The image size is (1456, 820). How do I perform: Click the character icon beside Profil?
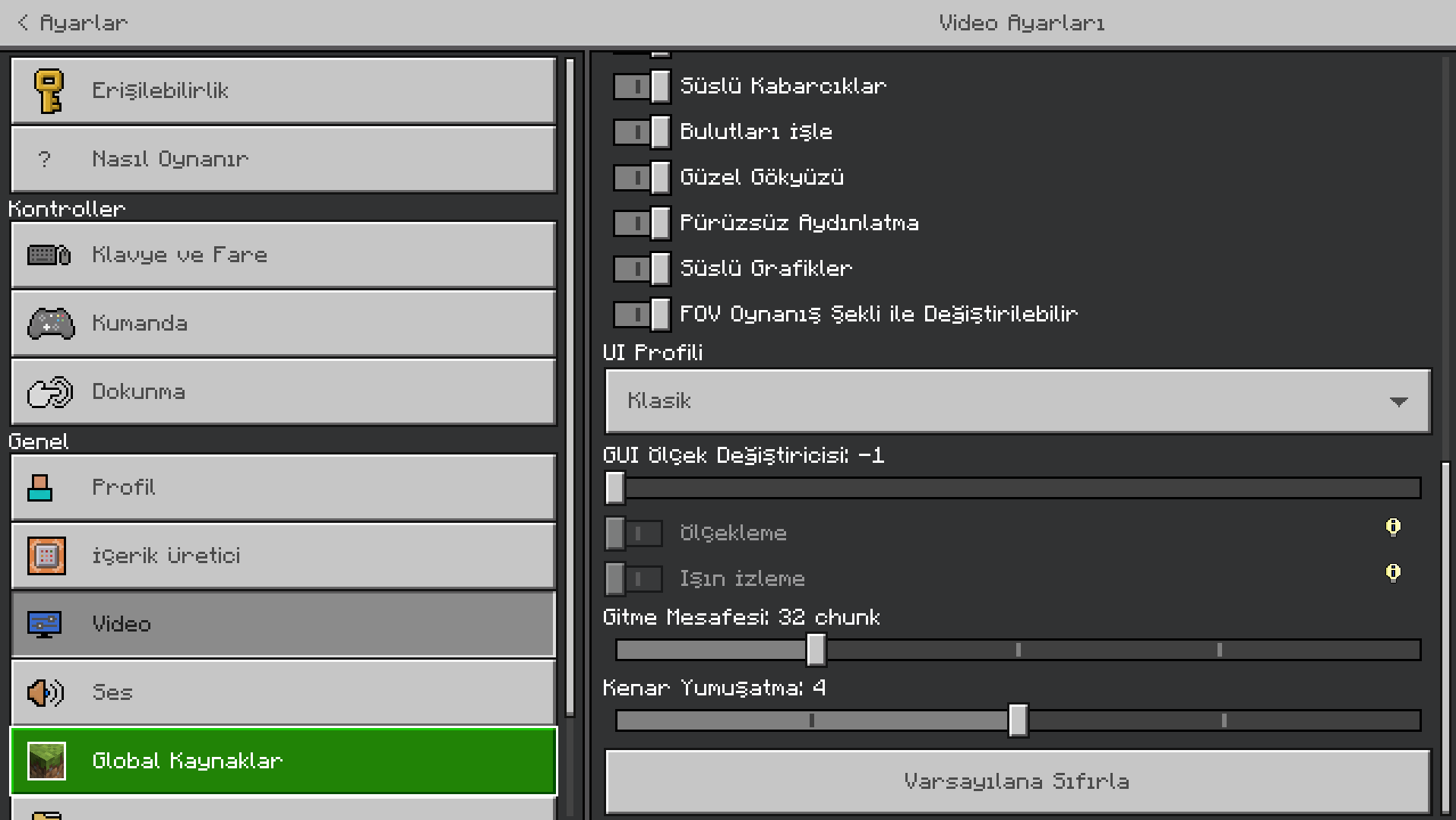coord(40,488)
